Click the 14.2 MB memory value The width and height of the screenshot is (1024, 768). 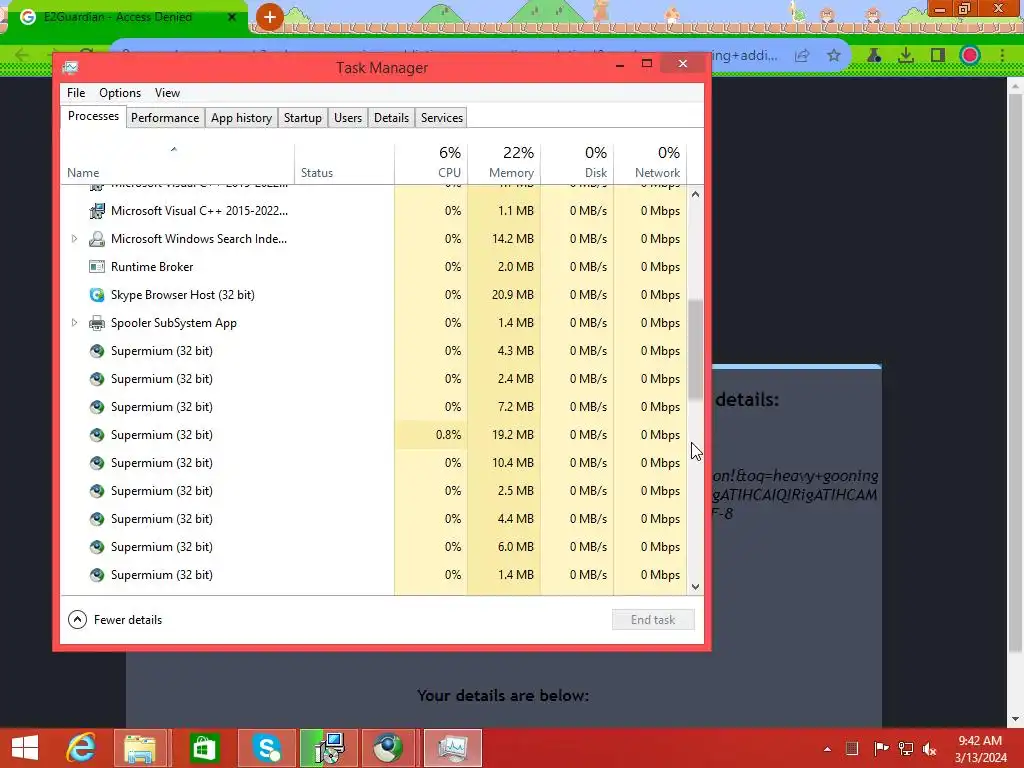(x=512, y=239)
